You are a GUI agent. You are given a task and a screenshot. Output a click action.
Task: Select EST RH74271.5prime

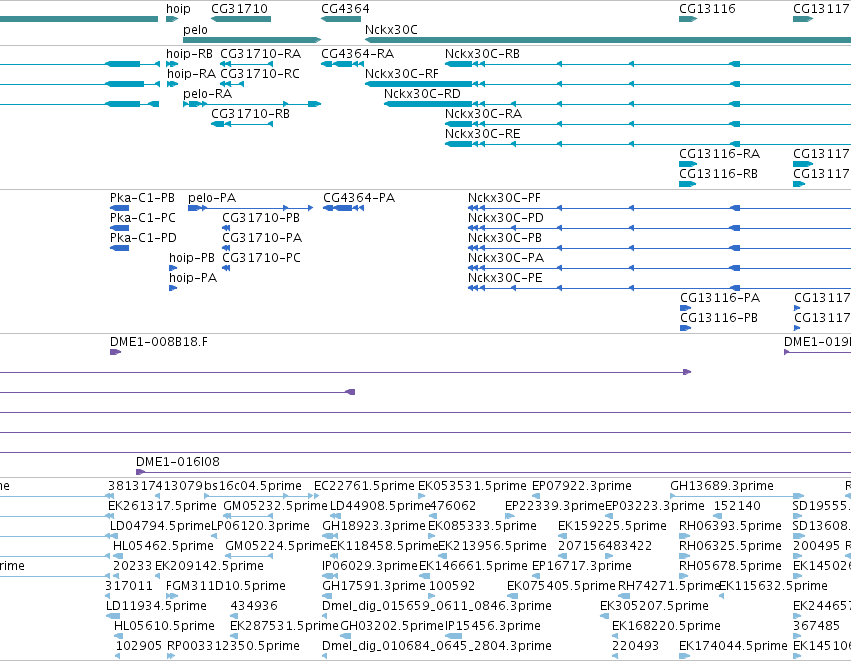669,586
